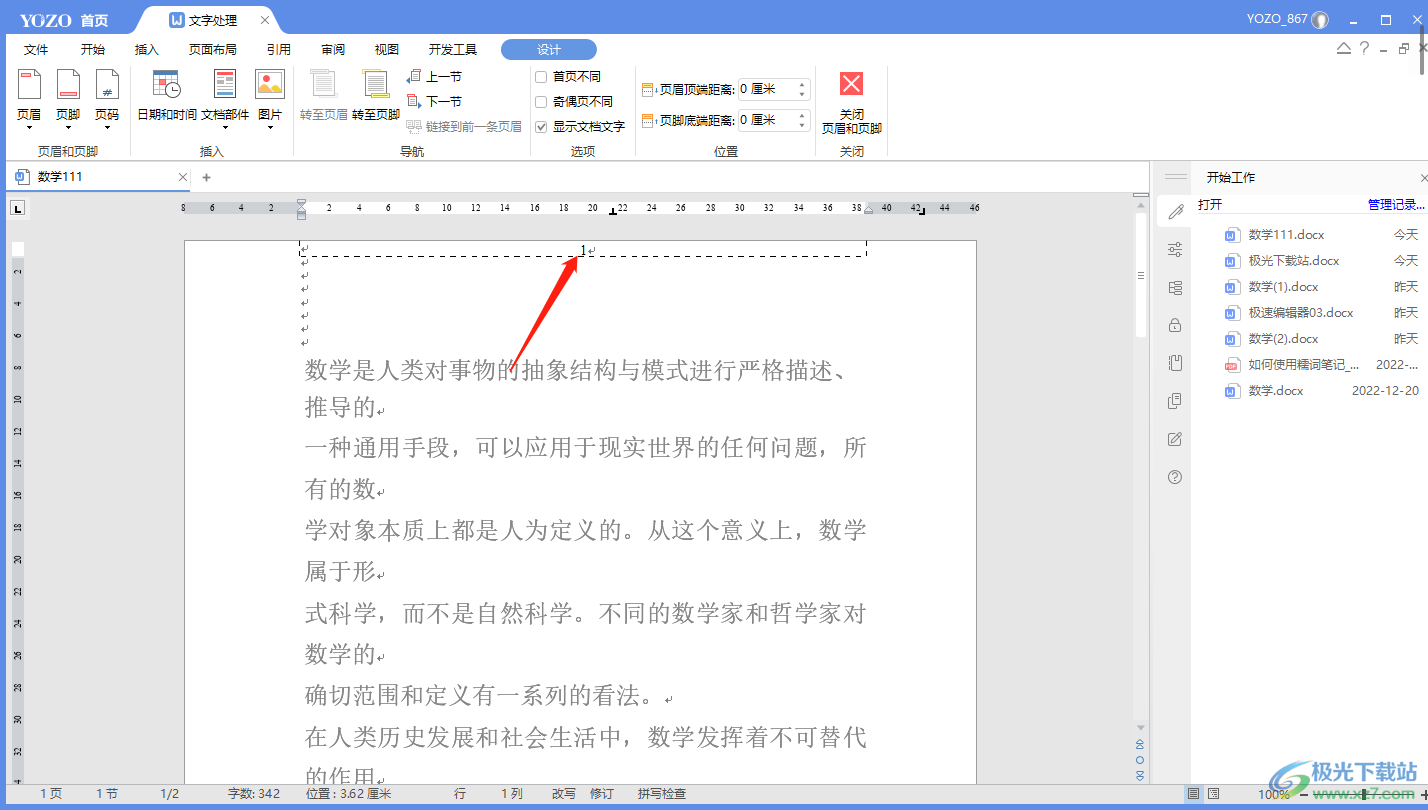Open a new document tab with plus
The height and width of the screenshot is (810, 1428).
coord(207,178)
